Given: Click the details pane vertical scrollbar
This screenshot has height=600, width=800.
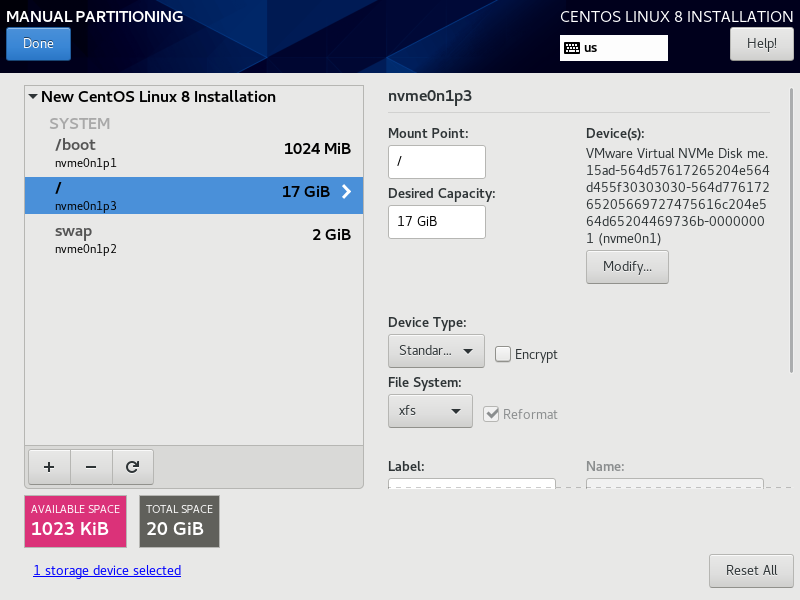Looking at the screenshot, I should coord(791,230).
